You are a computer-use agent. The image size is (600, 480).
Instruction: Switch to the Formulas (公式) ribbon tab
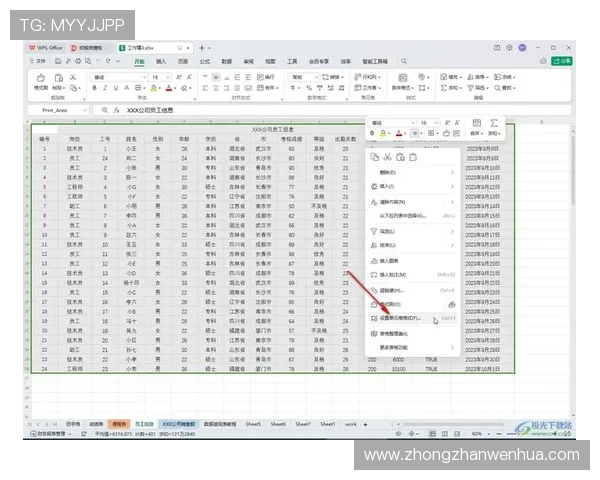coord(205,61)
